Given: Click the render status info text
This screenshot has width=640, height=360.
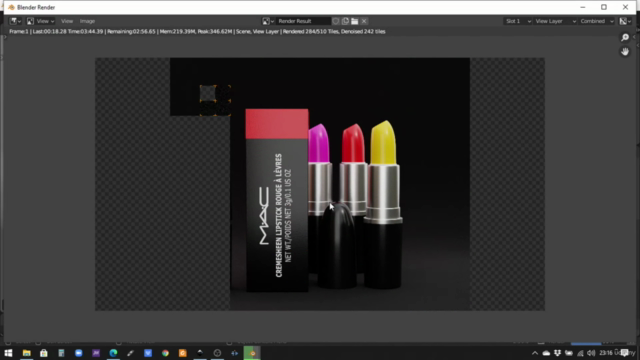Looking at the screenshot, I should [197, 31].
